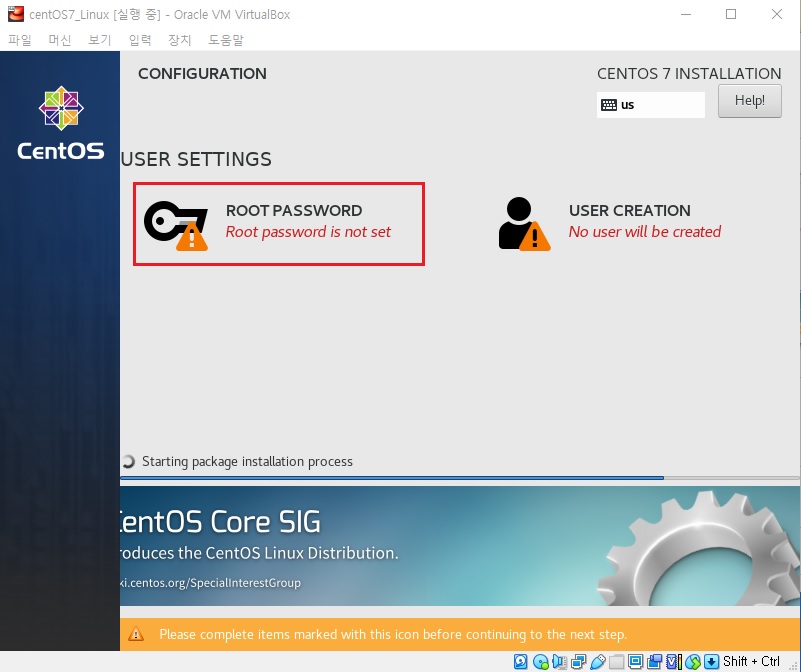Click the optical disc status icon
Image resolution: width=801 pixels, height=672 pixels.
(540, 661)
